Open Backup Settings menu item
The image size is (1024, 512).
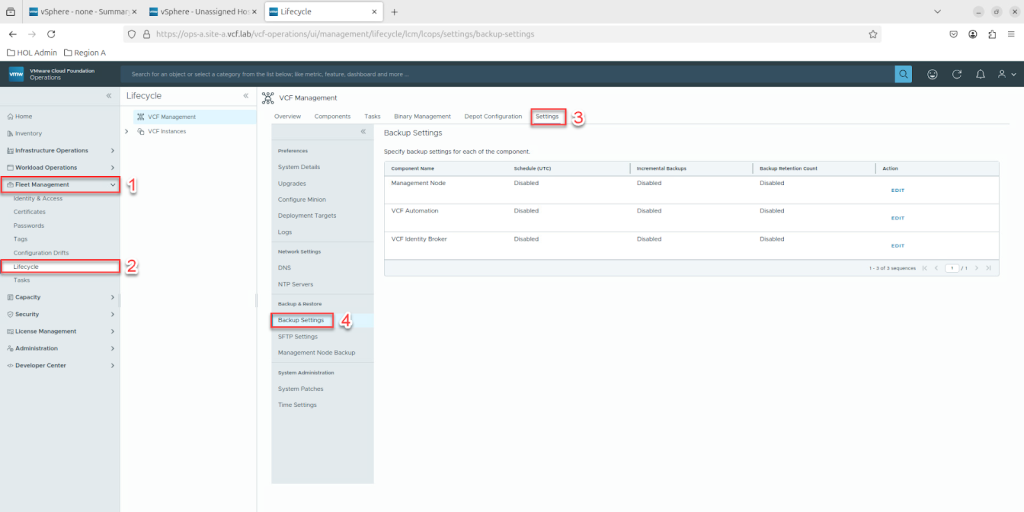tap(302, 320)
